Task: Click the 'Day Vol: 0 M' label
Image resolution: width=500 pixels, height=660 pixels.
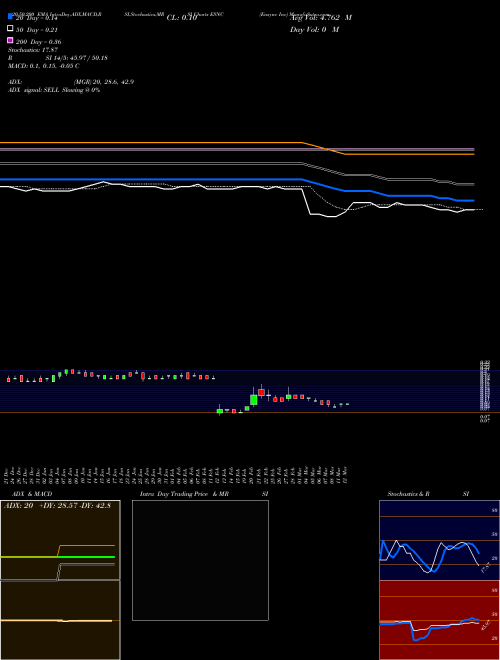Action: [314, 29]
